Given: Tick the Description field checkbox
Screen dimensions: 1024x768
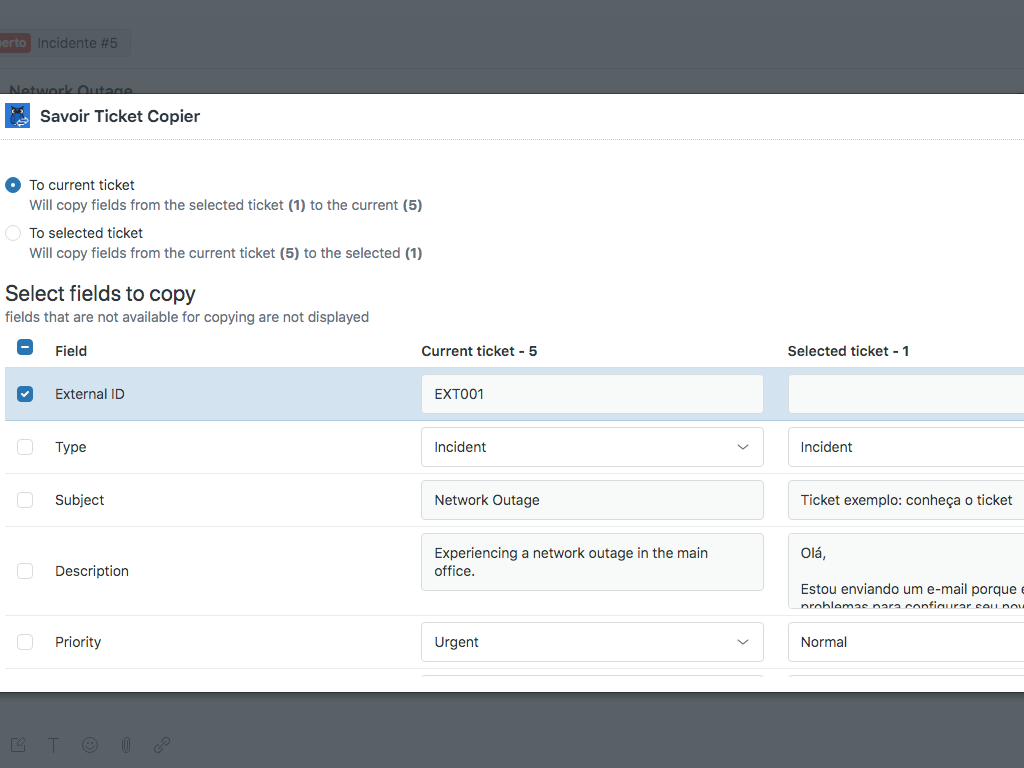Looking at the screenshot, I should coord(25,571).
